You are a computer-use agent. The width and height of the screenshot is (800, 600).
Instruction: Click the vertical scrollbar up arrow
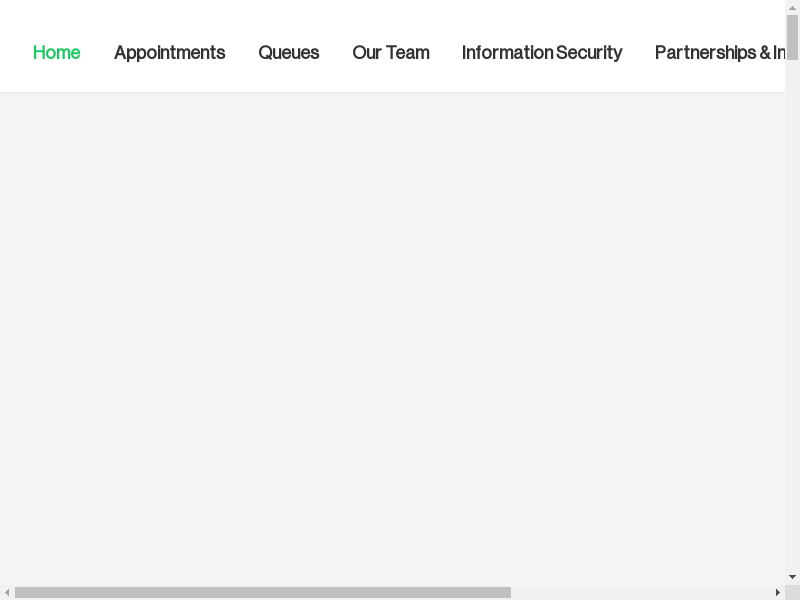792,7
